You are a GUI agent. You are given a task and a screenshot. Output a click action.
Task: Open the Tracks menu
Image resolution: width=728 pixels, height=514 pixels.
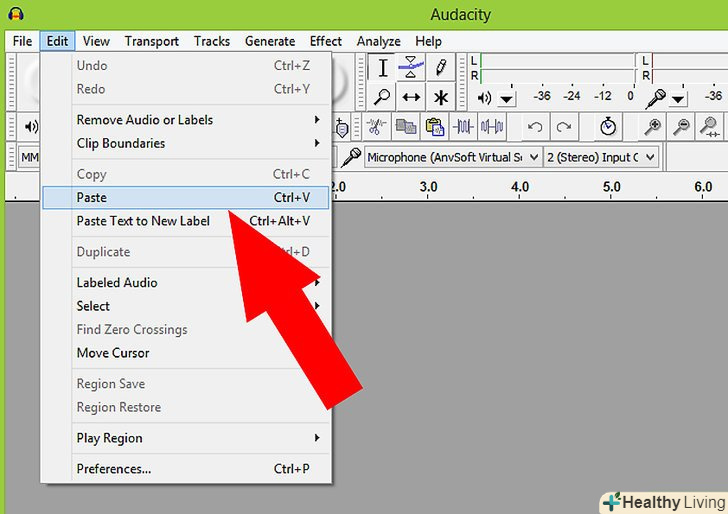click(x=212, y=41)
